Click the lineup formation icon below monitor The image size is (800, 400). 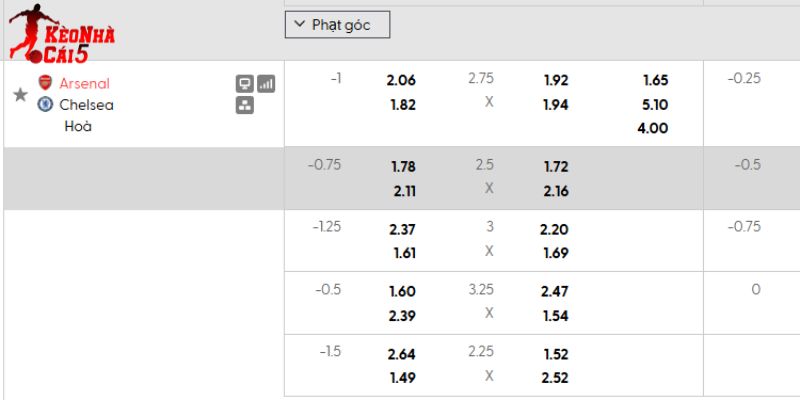pos(245,104)
